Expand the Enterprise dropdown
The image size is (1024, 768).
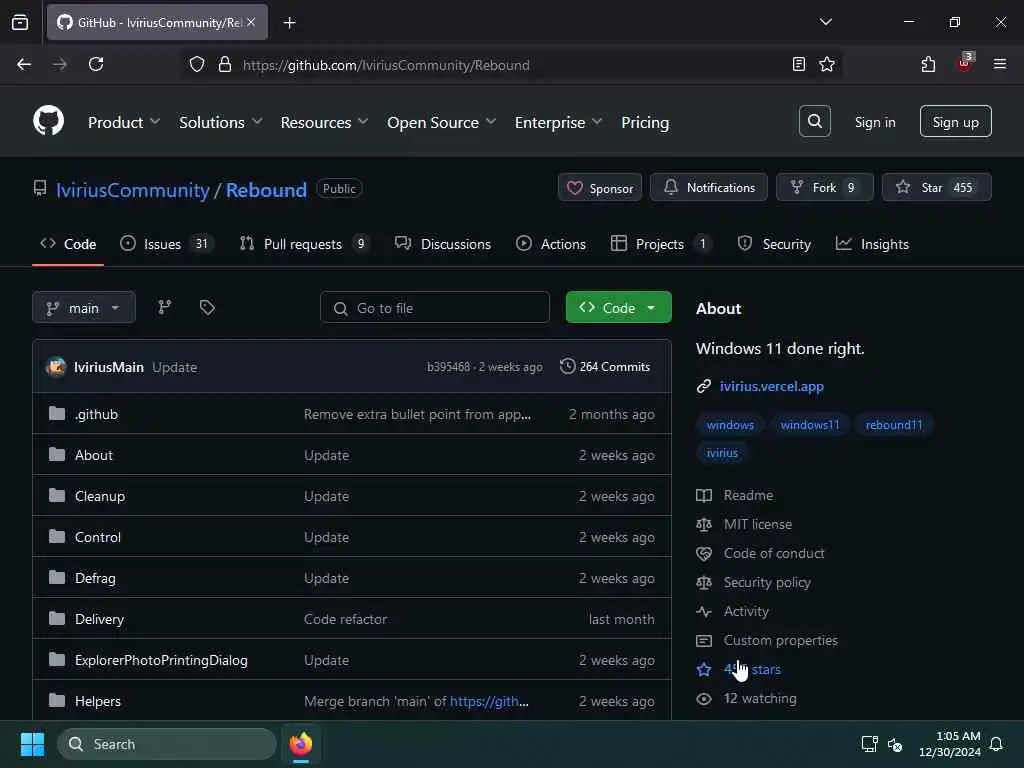[558, 122]
